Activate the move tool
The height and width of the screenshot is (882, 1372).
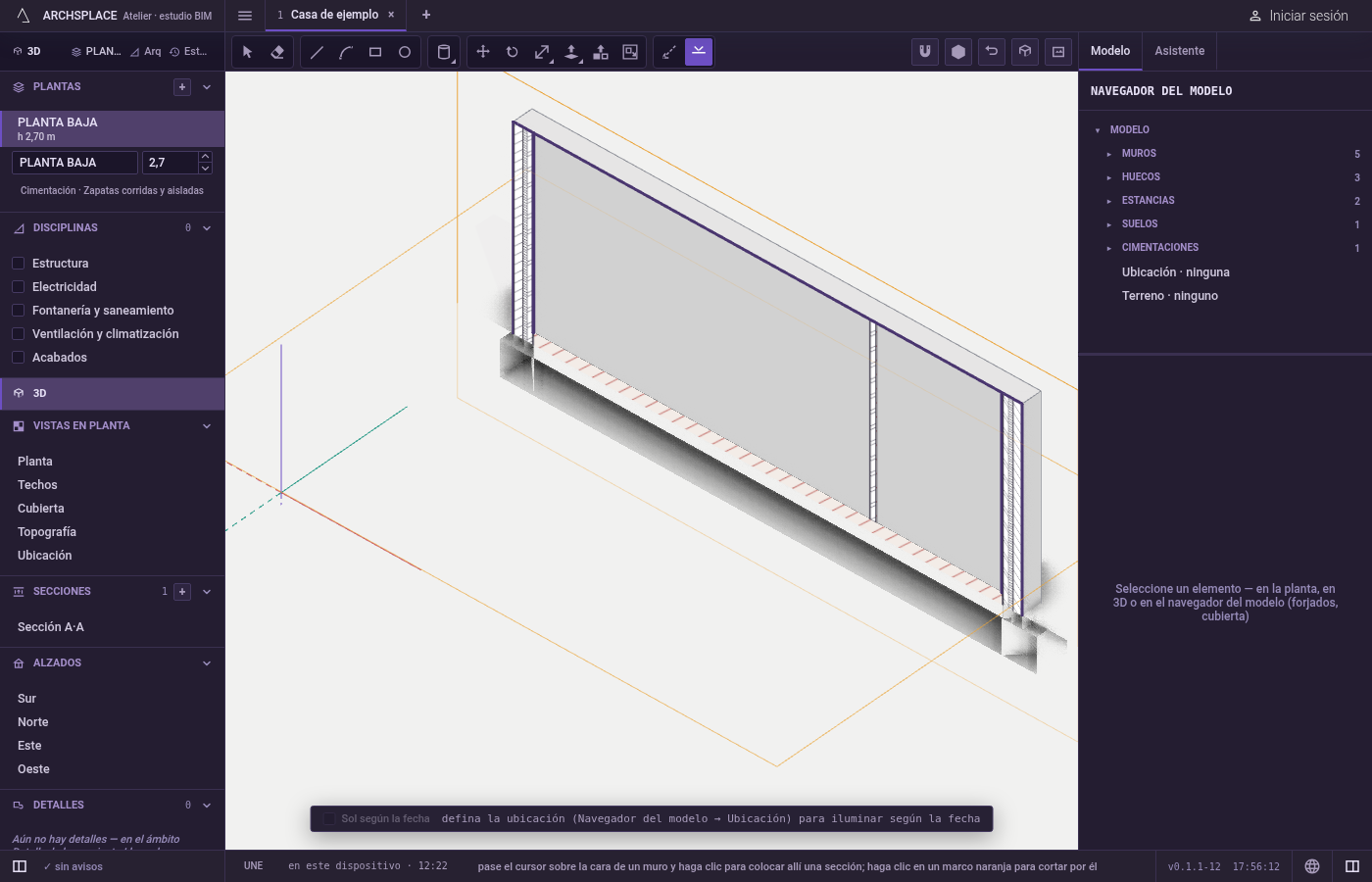(x=483, y=52)
